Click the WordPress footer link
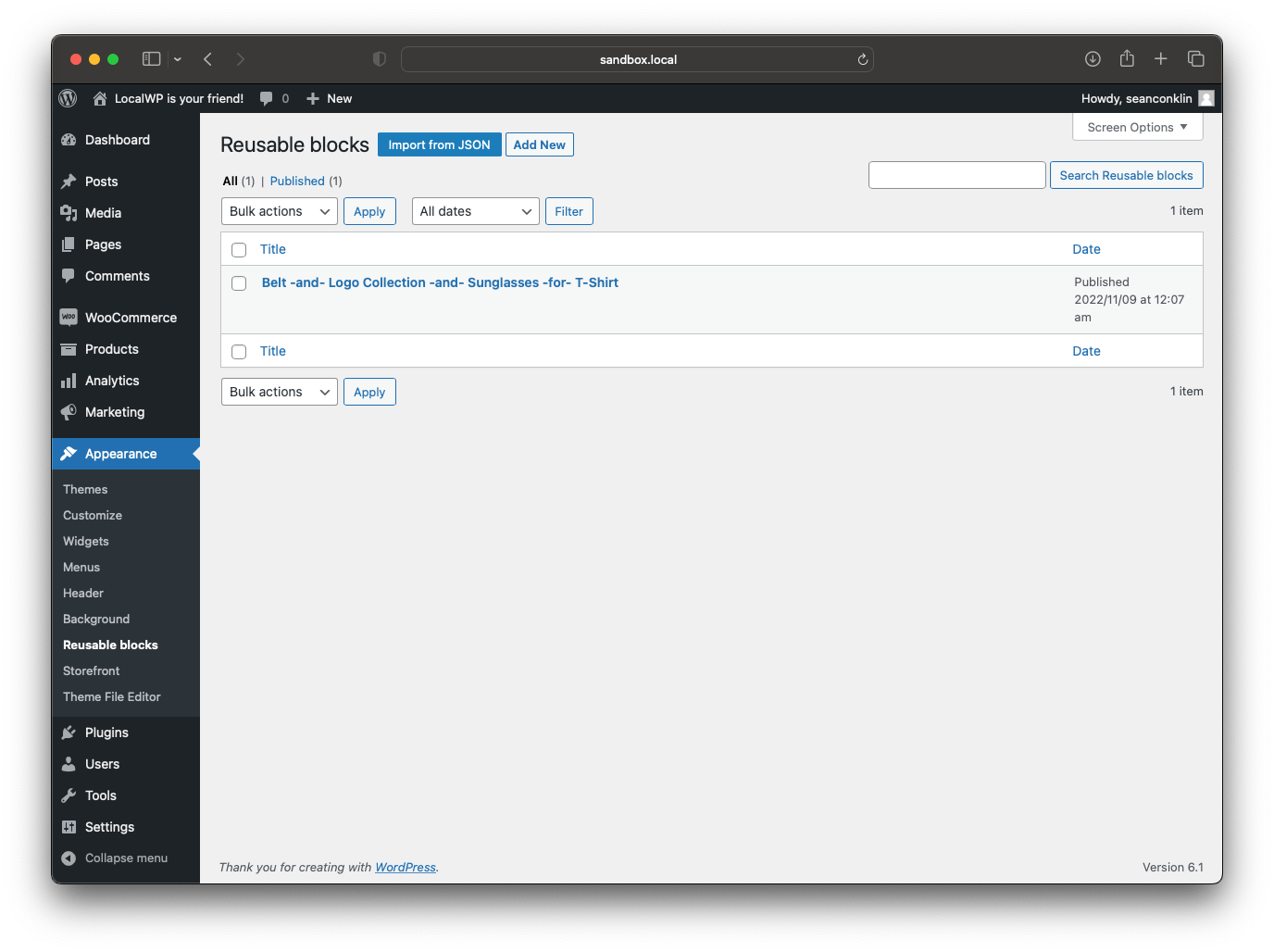This screenshot has height=952, width=1274. (x=406, y=868)
